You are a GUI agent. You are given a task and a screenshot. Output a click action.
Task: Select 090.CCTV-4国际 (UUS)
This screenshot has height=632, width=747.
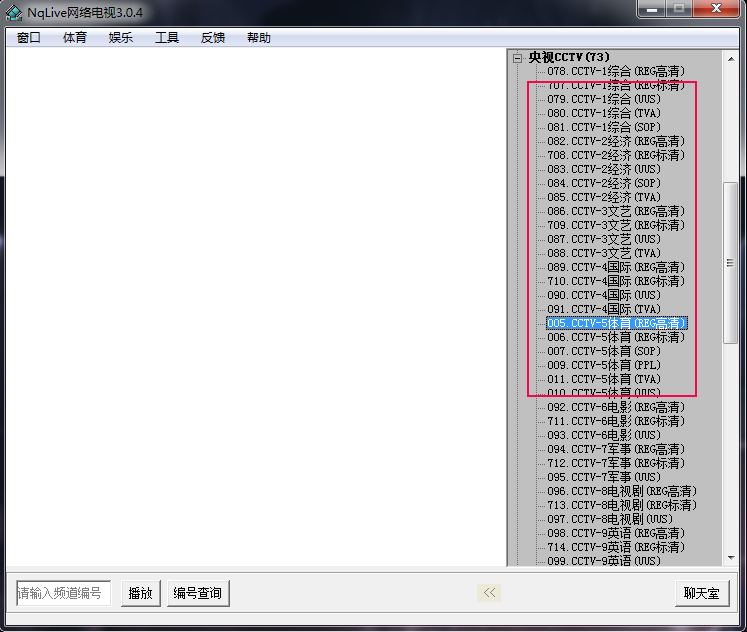(604, 295)
